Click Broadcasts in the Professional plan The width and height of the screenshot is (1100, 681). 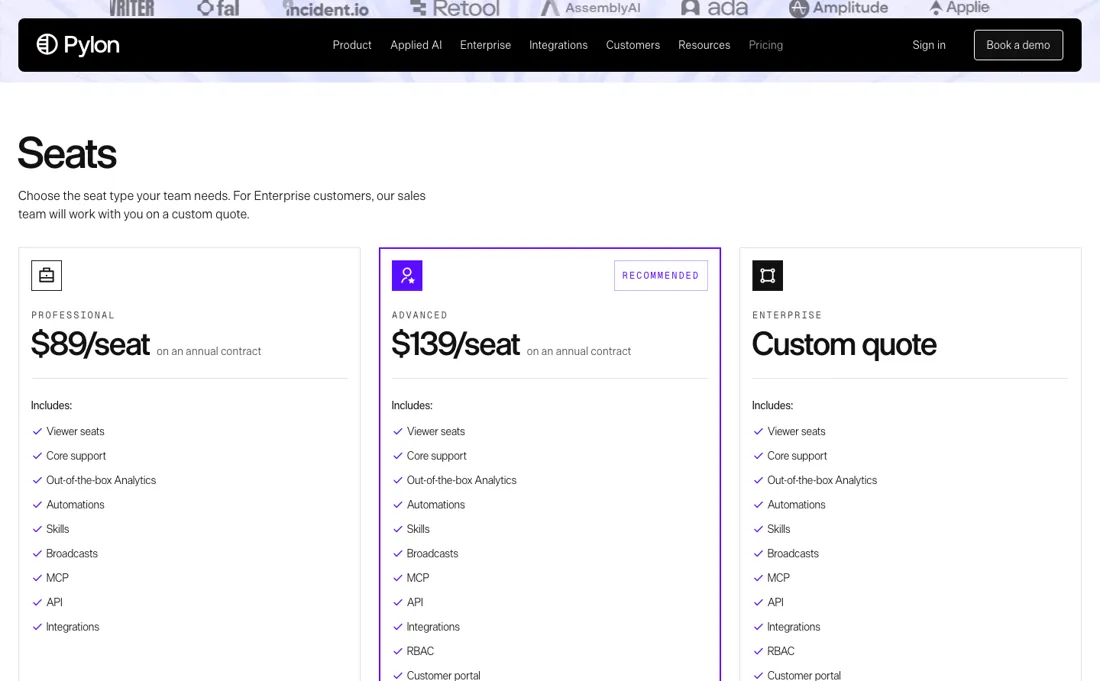pyautogui.click(x=72, y=554)
